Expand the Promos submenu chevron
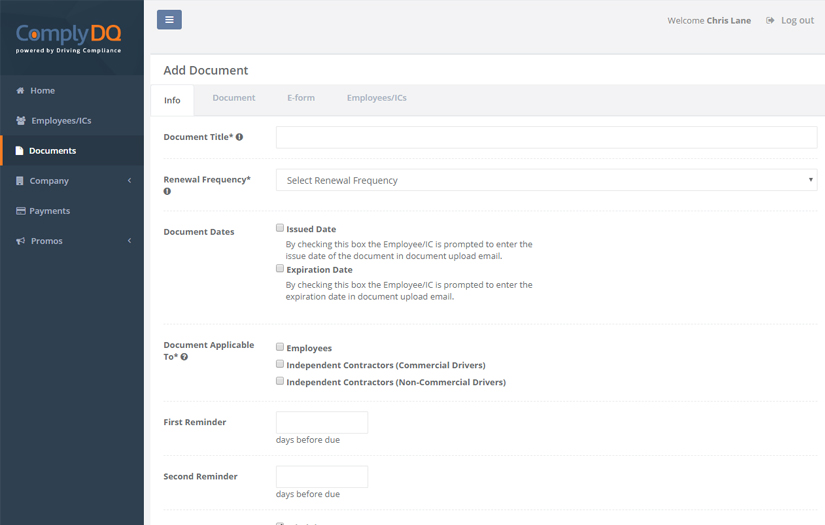 tap(129, 240)
